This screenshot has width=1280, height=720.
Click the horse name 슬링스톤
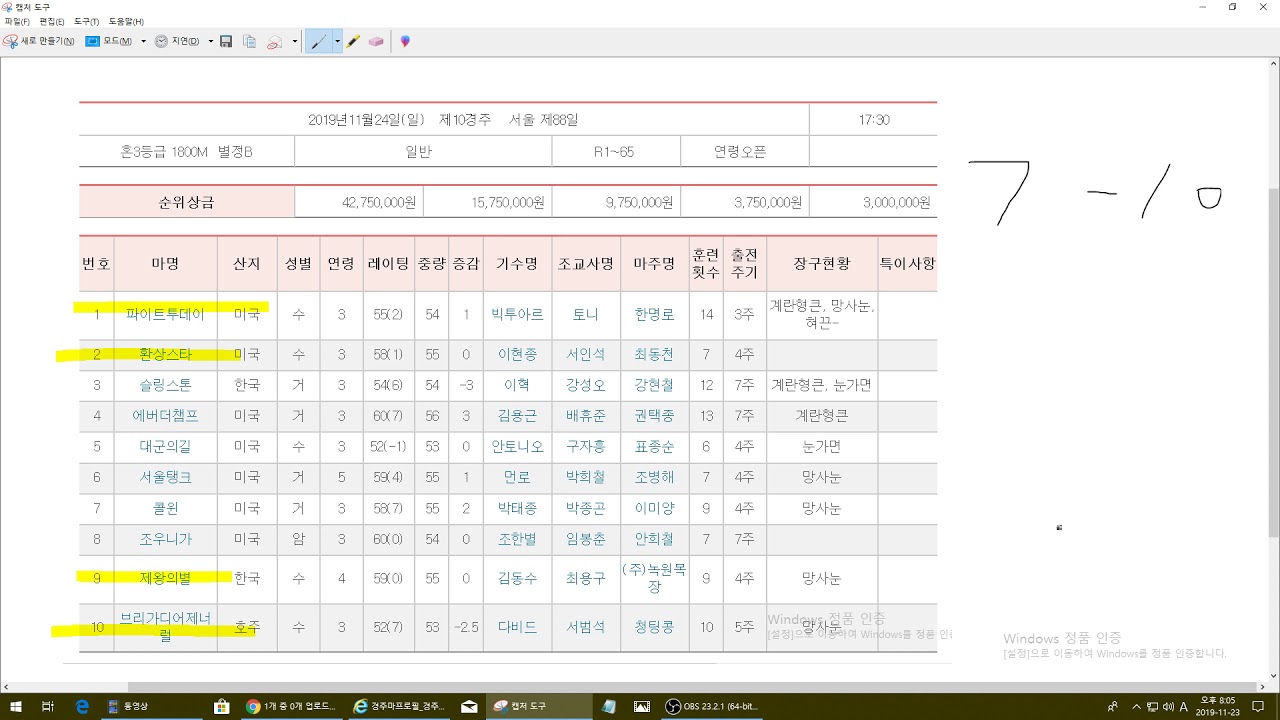165,385
